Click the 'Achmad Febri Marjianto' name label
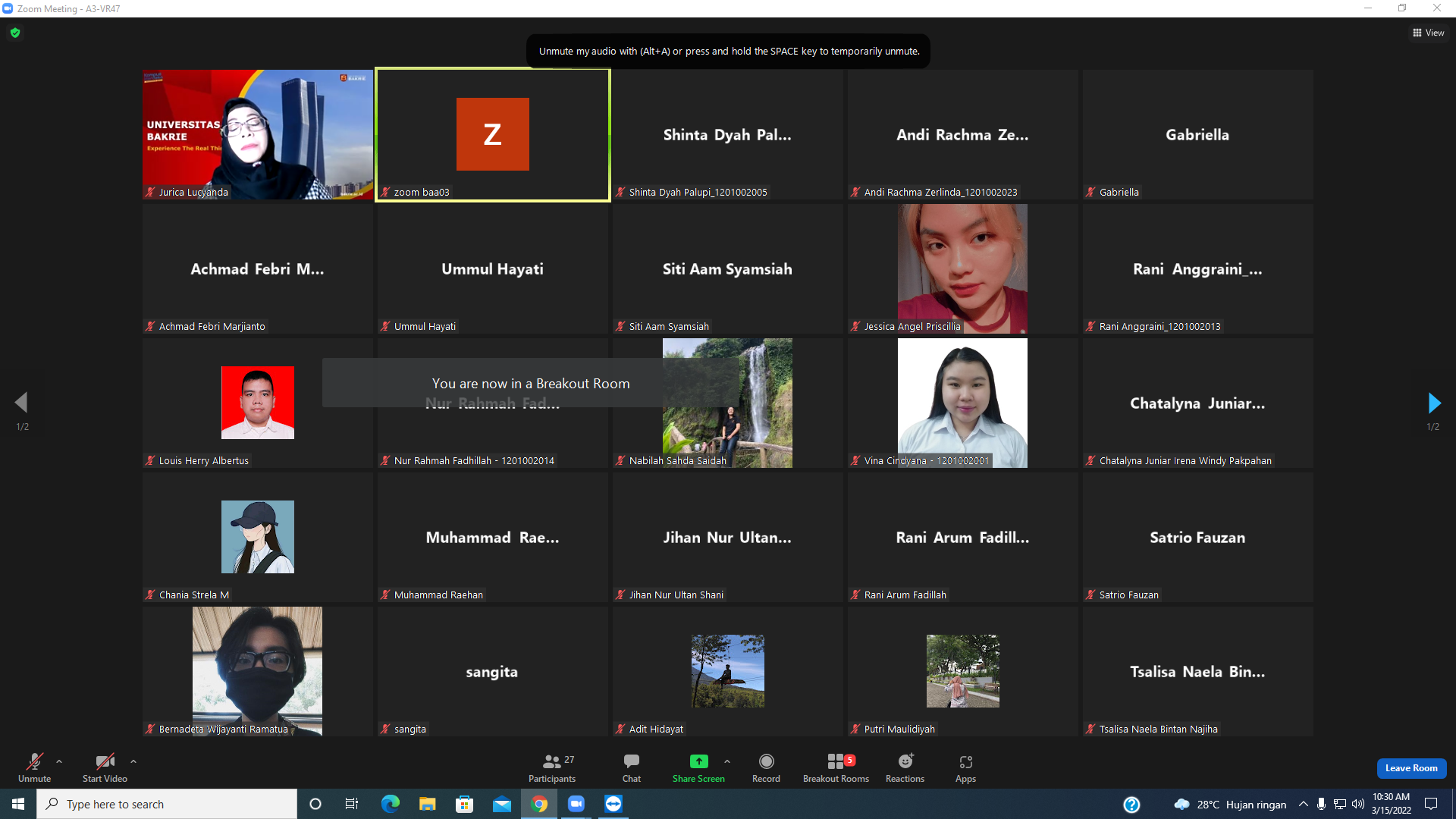The image size is (1456, 819). tap(212, 327)
